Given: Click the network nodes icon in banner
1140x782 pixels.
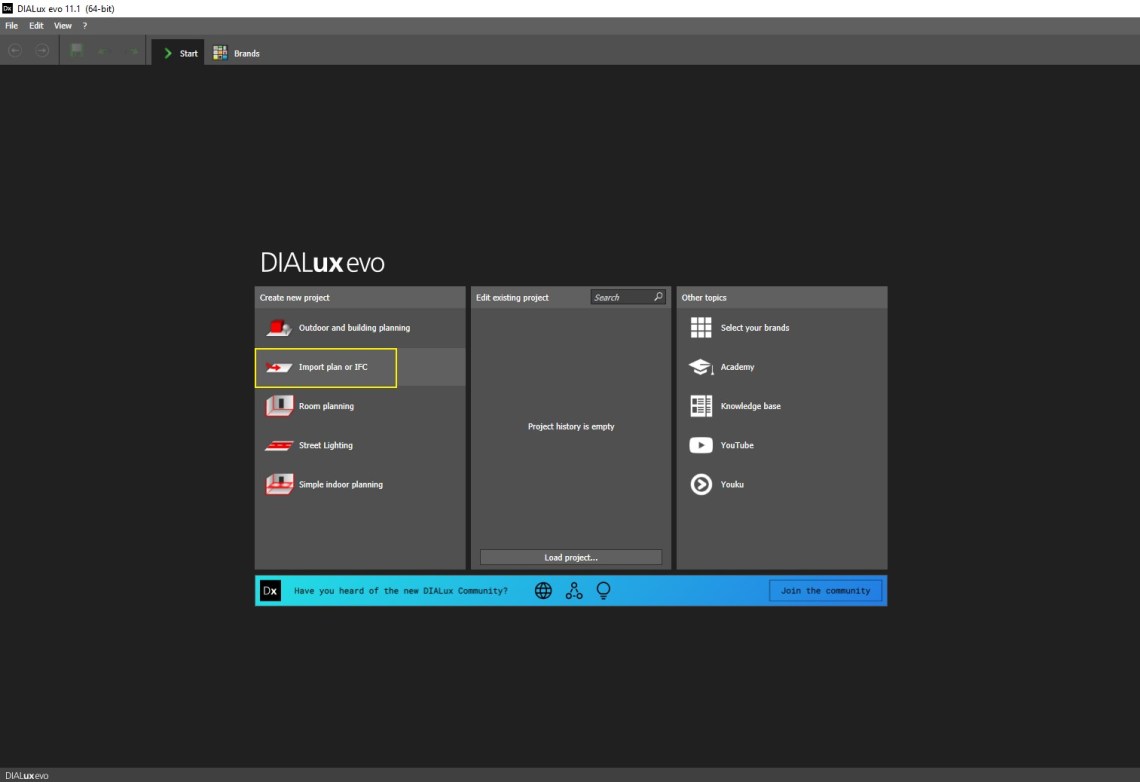Looking at the screenshot, I should [x=573, y=591].
